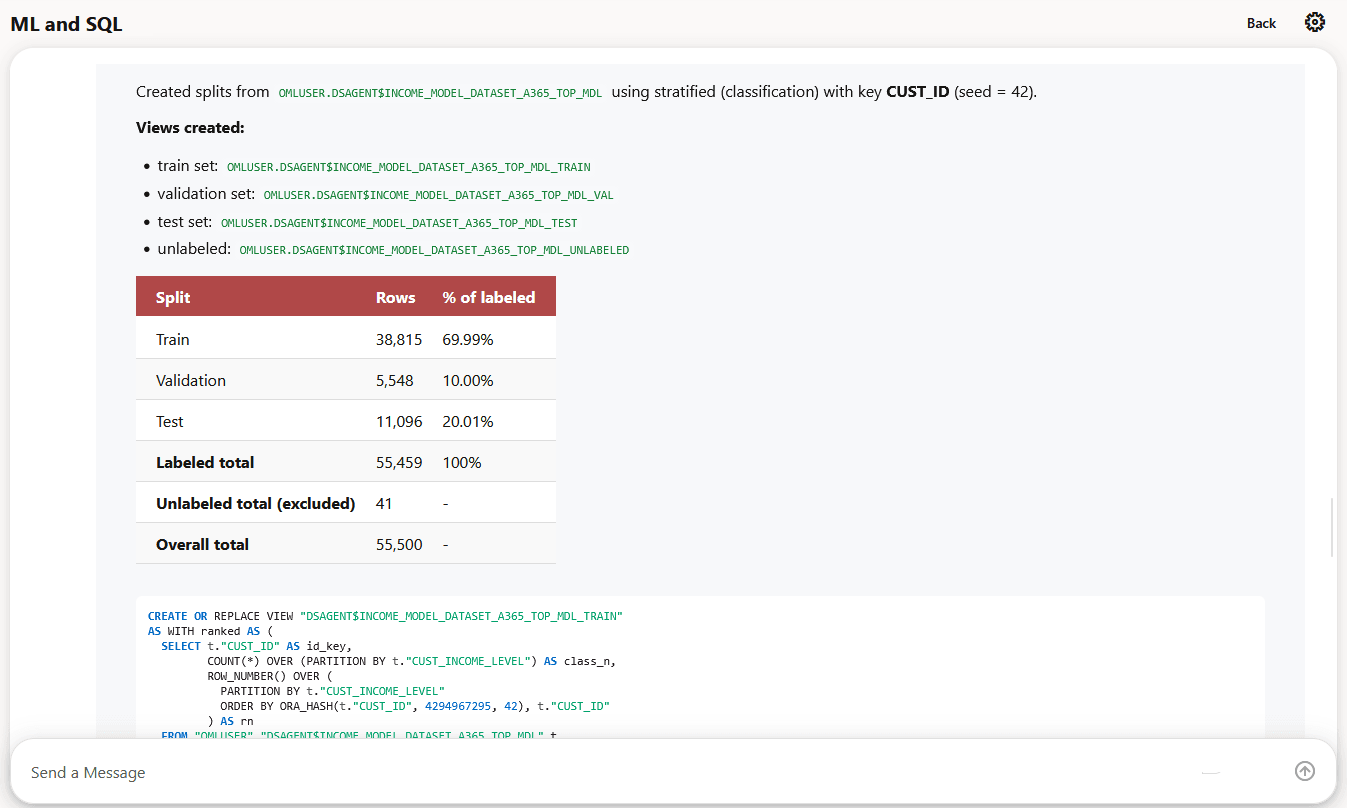Click the train set view name ending _TRAIN

(409, 167)
